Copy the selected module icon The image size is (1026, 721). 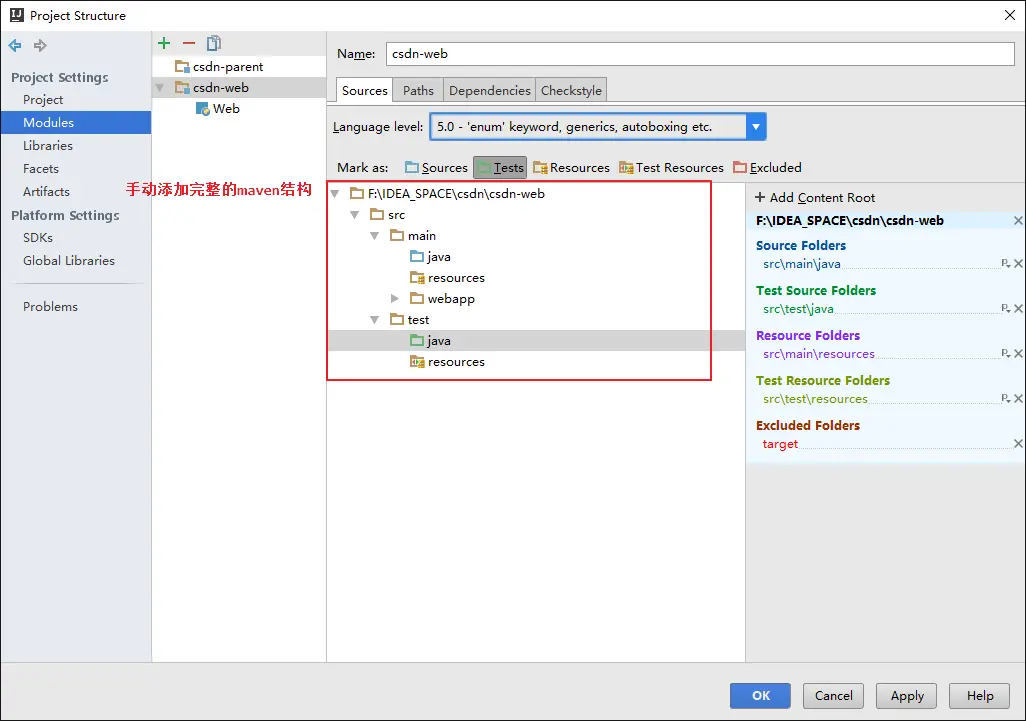tap(214, 43)
